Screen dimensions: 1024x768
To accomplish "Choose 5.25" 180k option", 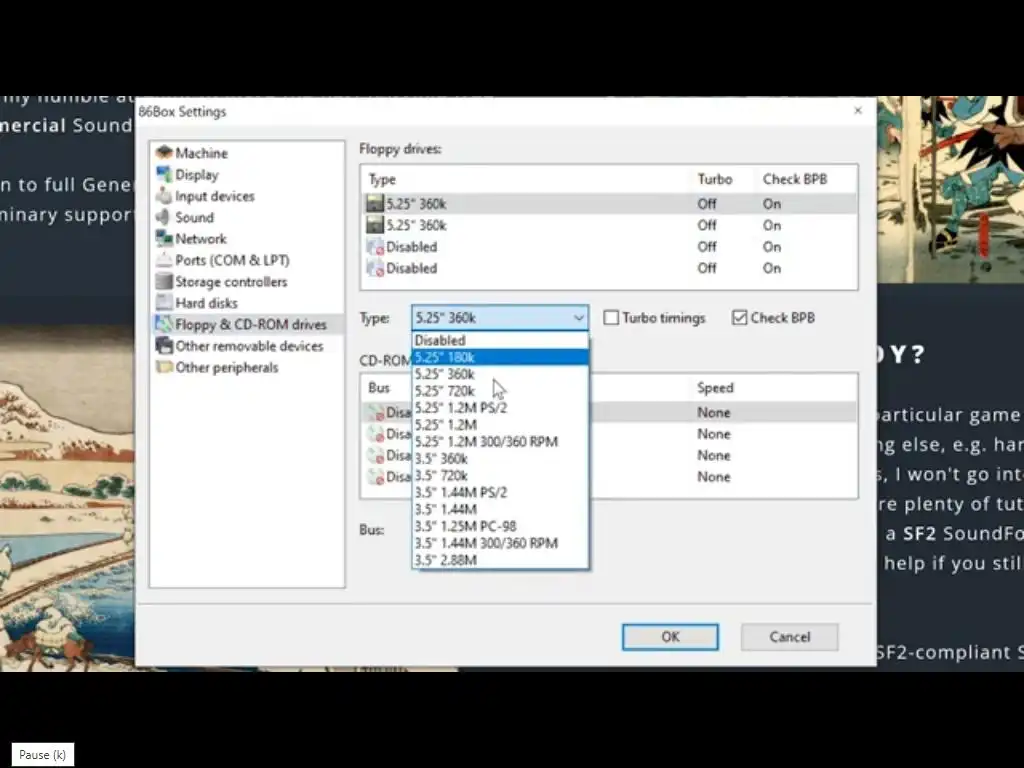I will point(500,357).
